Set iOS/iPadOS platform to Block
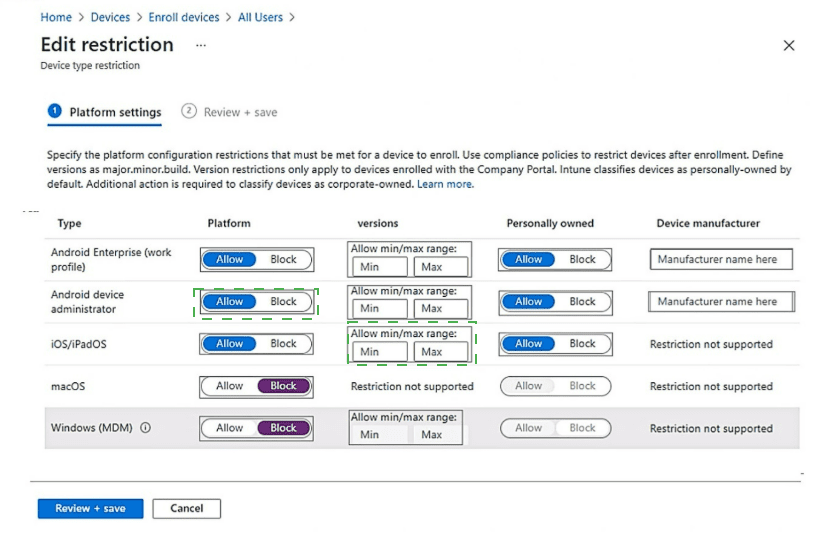824x540 pixels. (x=284, y=344)
